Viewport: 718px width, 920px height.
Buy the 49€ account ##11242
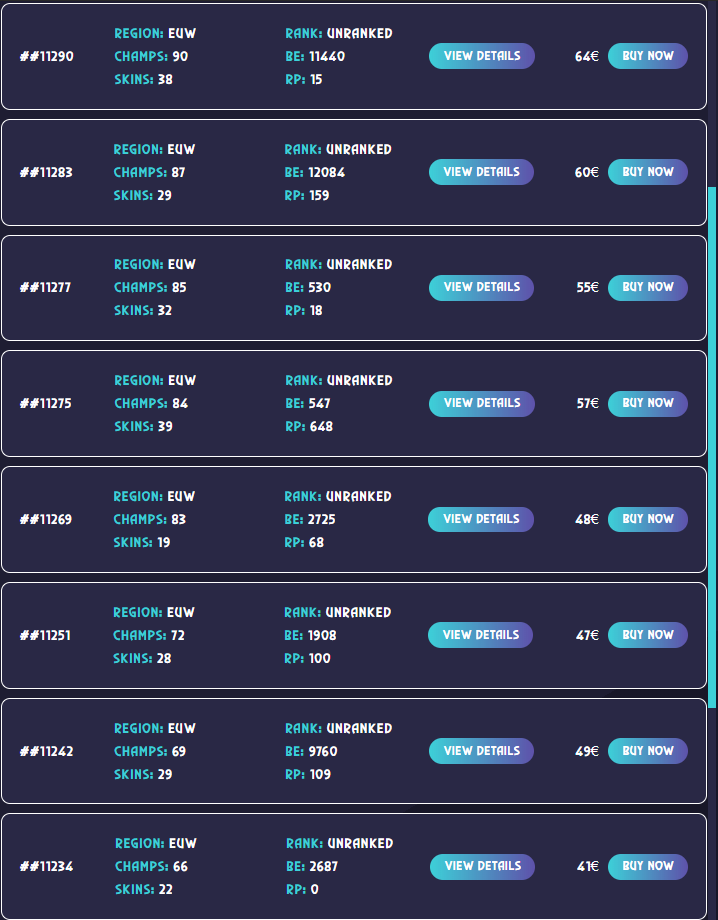point(648,751)
